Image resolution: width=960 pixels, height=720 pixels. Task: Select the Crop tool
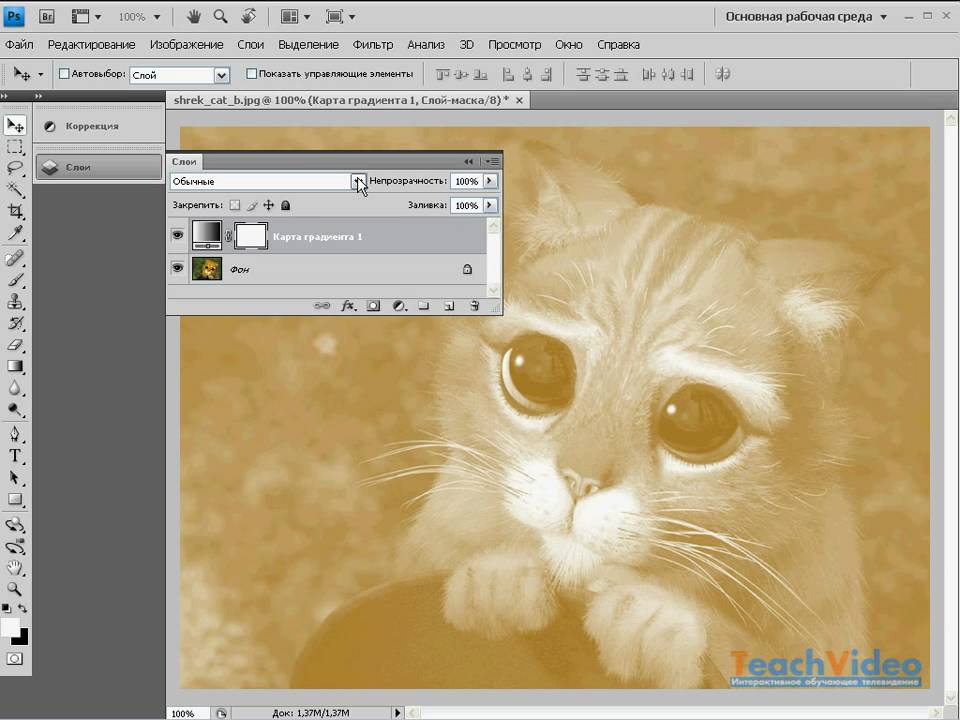(15, 212)
